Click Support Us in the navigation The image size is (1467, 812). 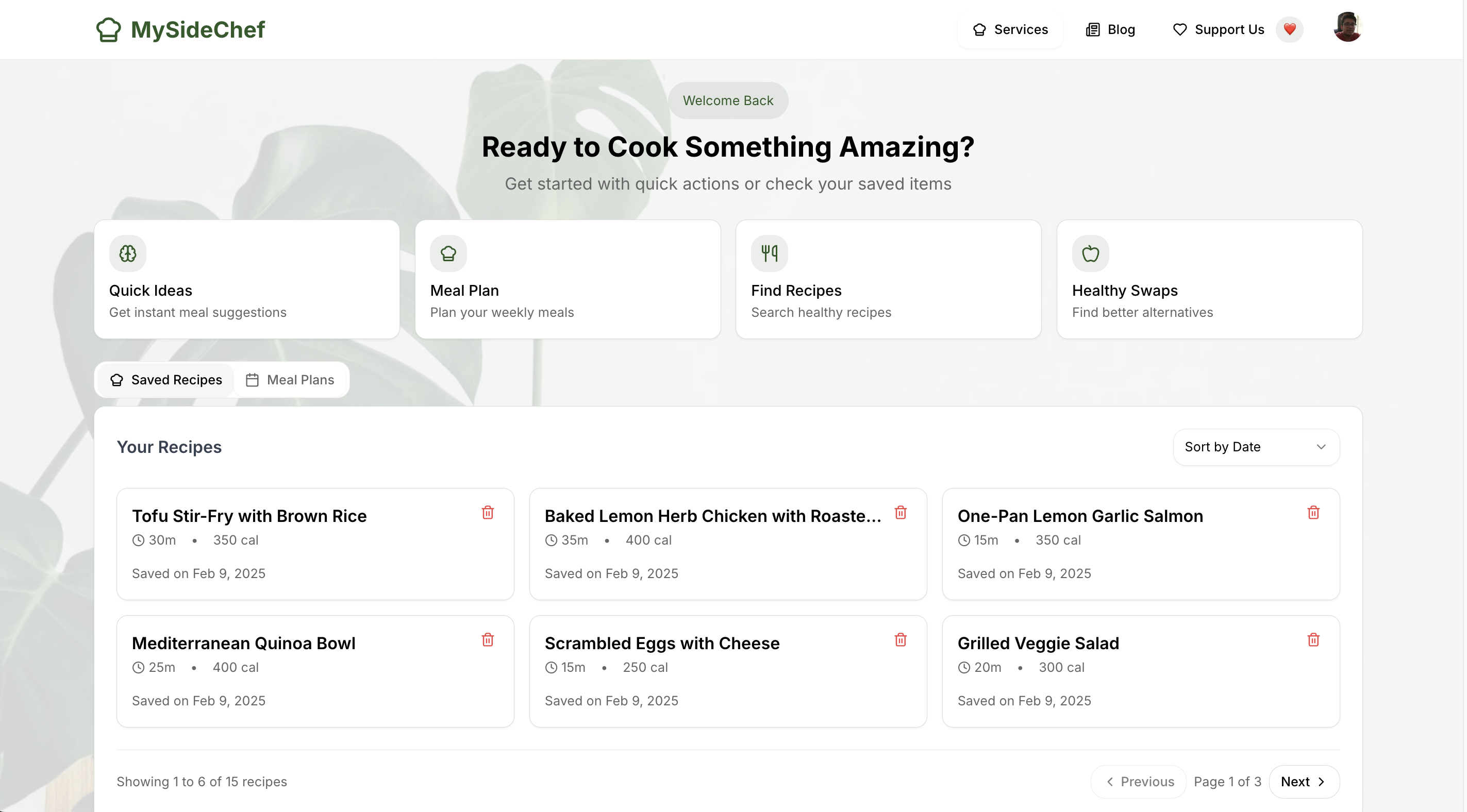[x=1219, y=29]
